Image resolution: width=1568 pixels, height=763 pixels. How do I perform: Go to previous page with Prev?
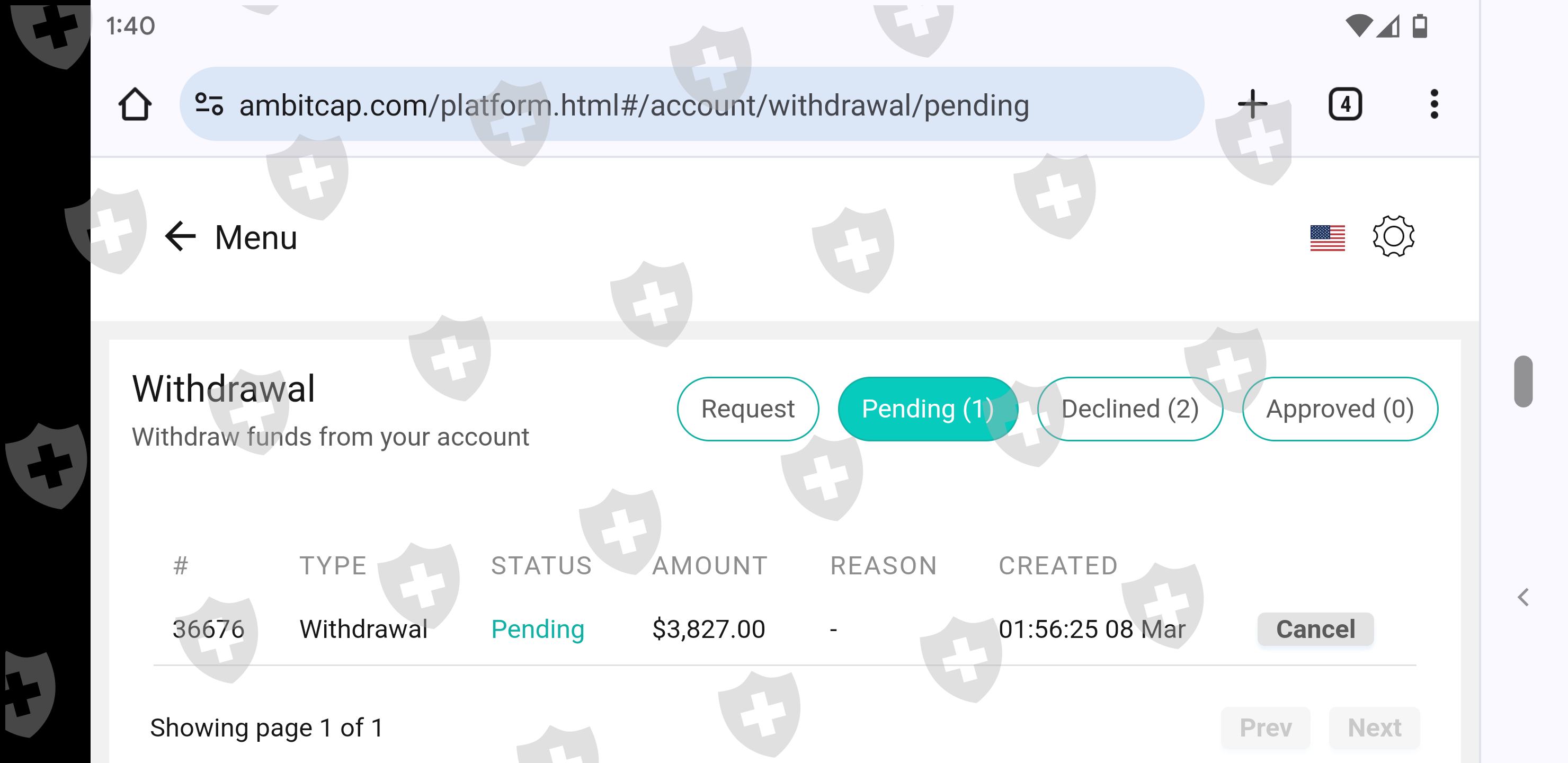(x=1266, y=727)
